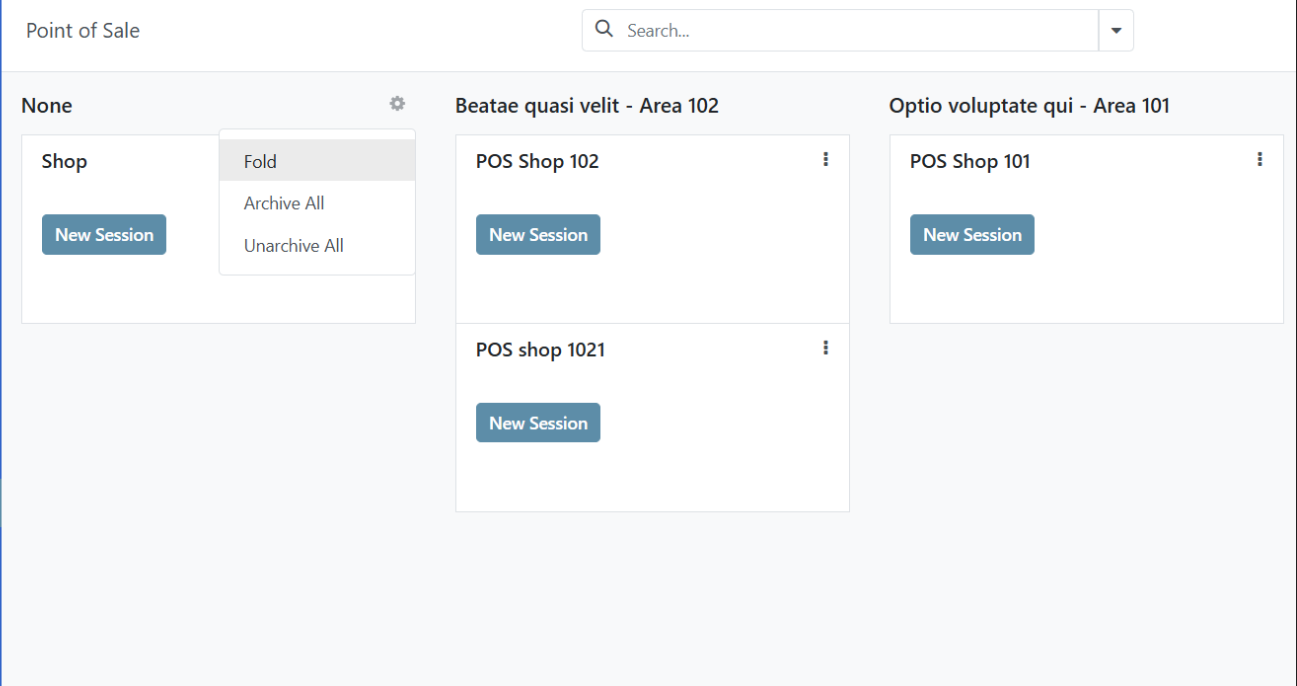
Task: Open the Shop record card
Action: coord(64,161)
